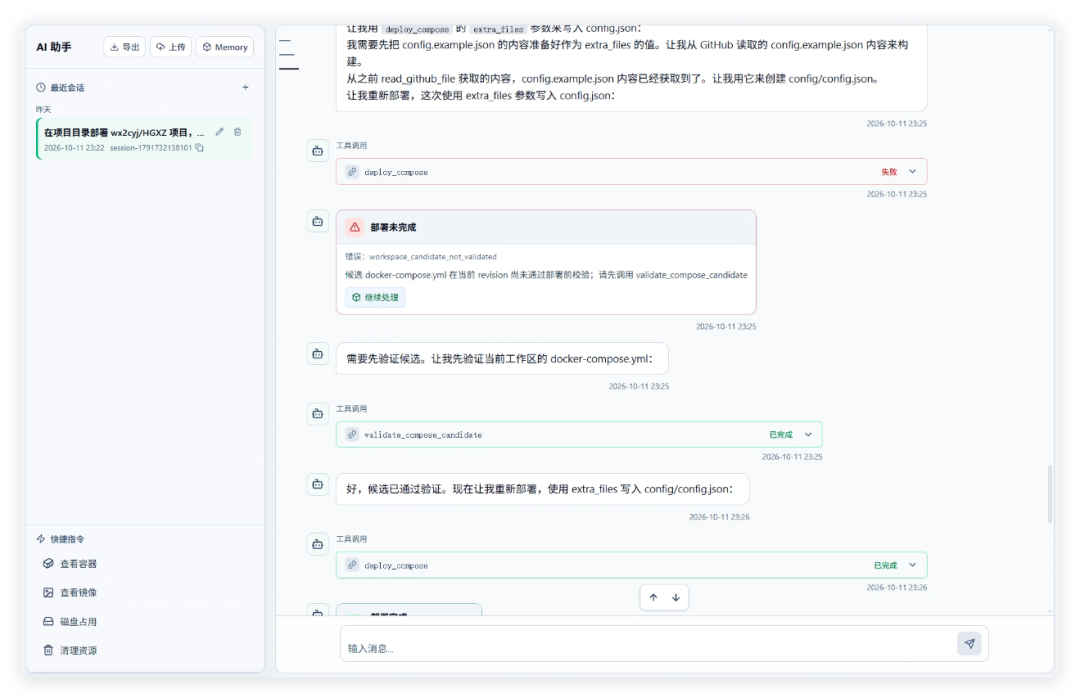Click the validate_compose_candidate link icon
Image resolution: width=1080 pixels, height=698 pixels.
coord(352,435)
